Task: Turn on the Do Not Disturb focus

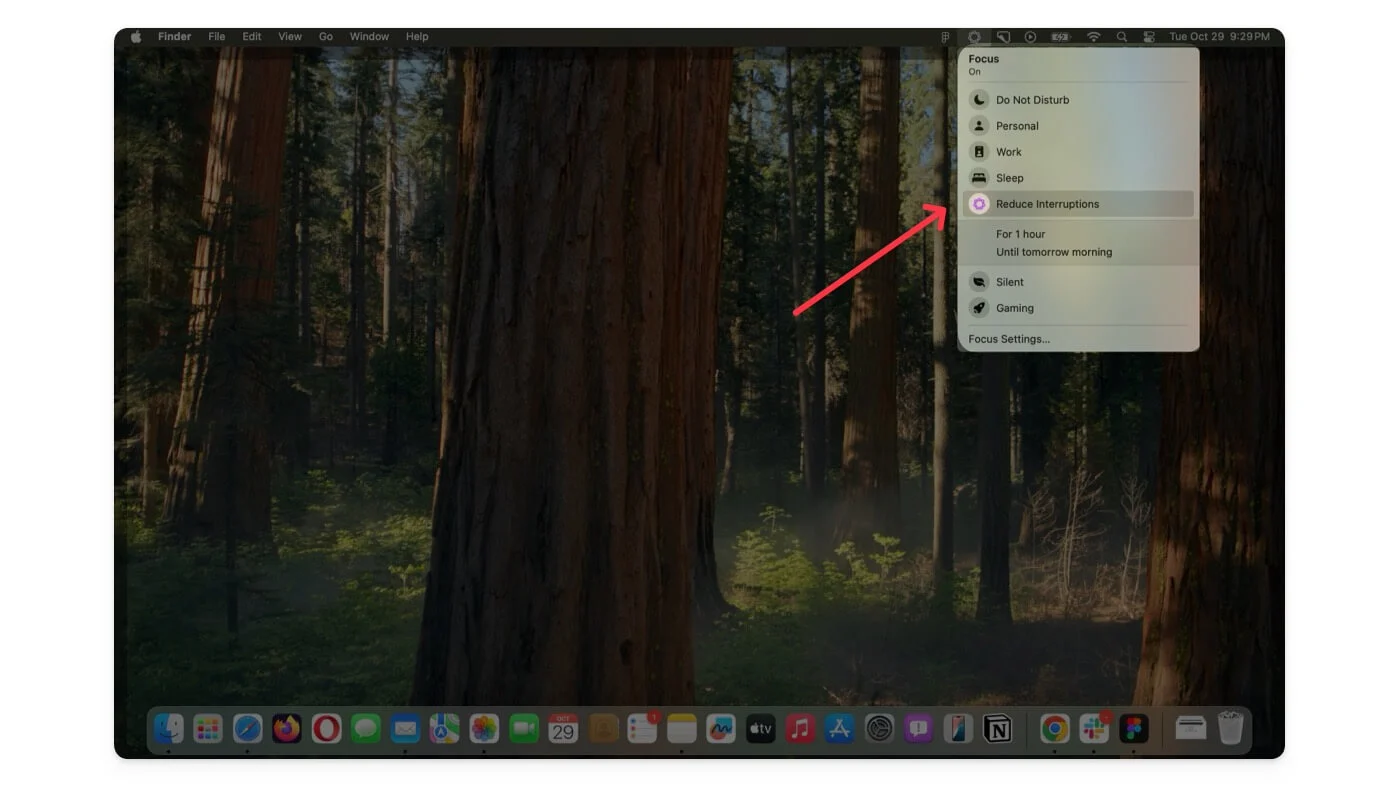Action: point(1078,100)
